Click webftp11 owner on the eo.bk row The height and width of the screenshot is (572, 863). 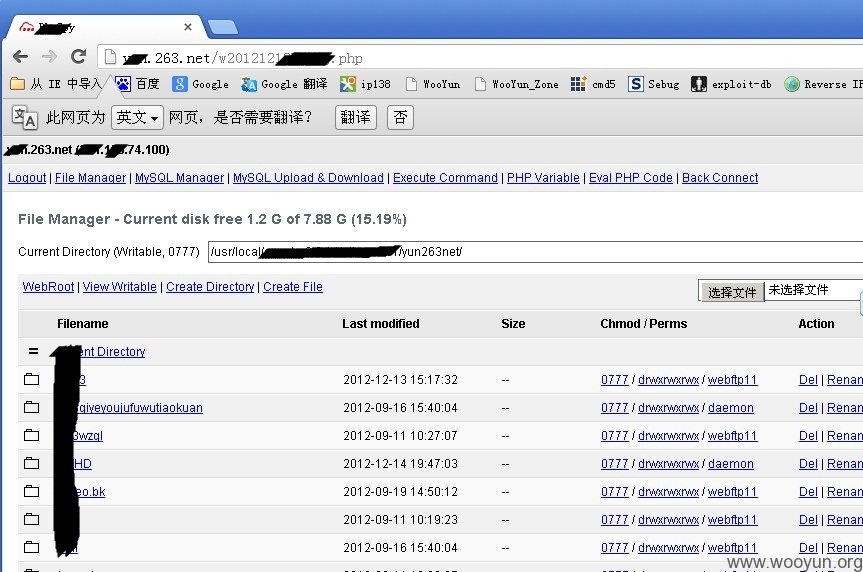[733, 492]
